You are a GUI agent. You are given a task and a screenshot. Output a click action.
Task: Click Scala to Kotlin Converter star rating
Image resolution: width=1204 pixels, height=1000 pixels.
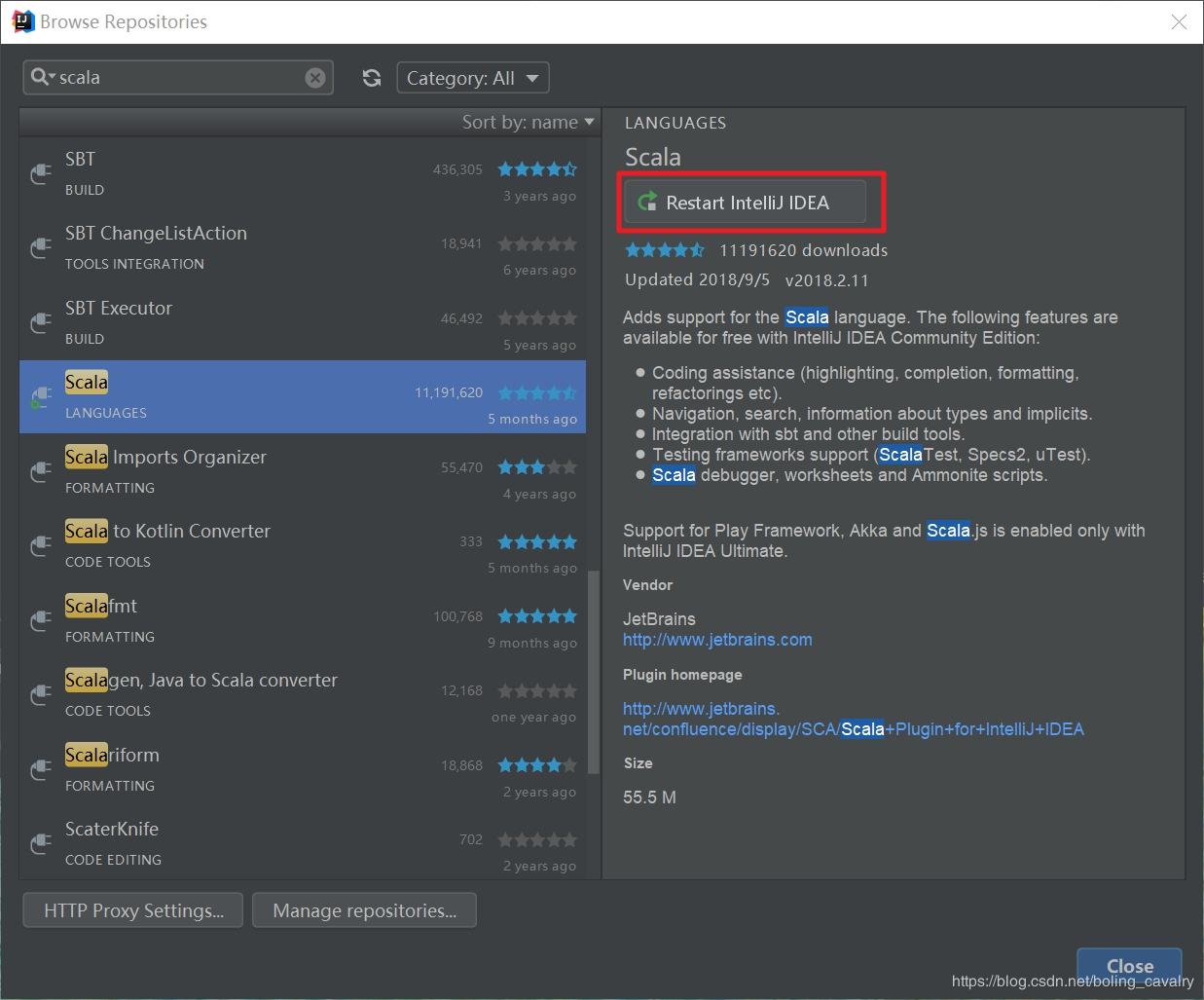pyautogui.click(x=537, y=542)
